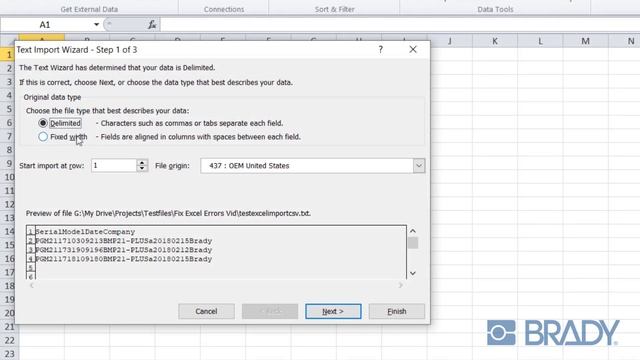This screenshot has width=640, height=360.
Task: Select row 10 header
Action: [8, 177]
